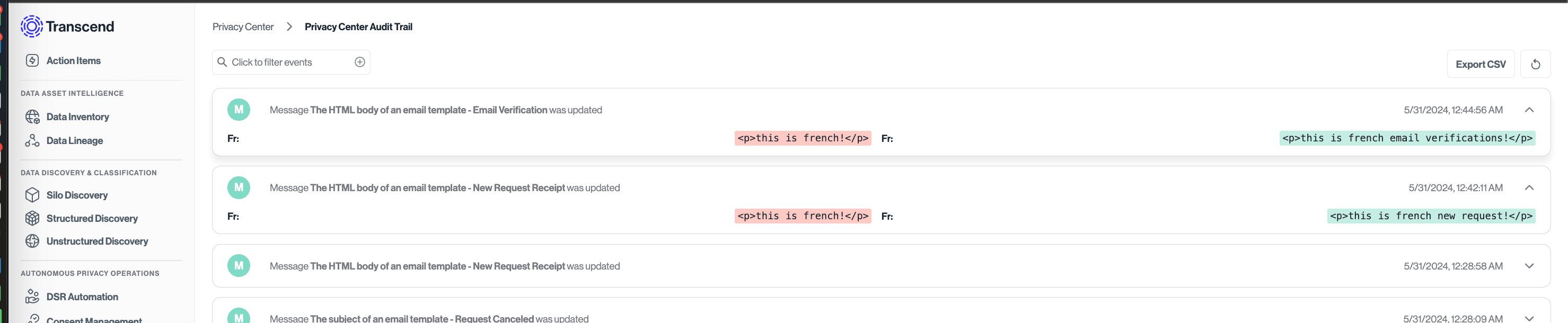Select Data Lineage menu item
The height and width of the screenshot is (323, 1568).
(x=74, y=140)
